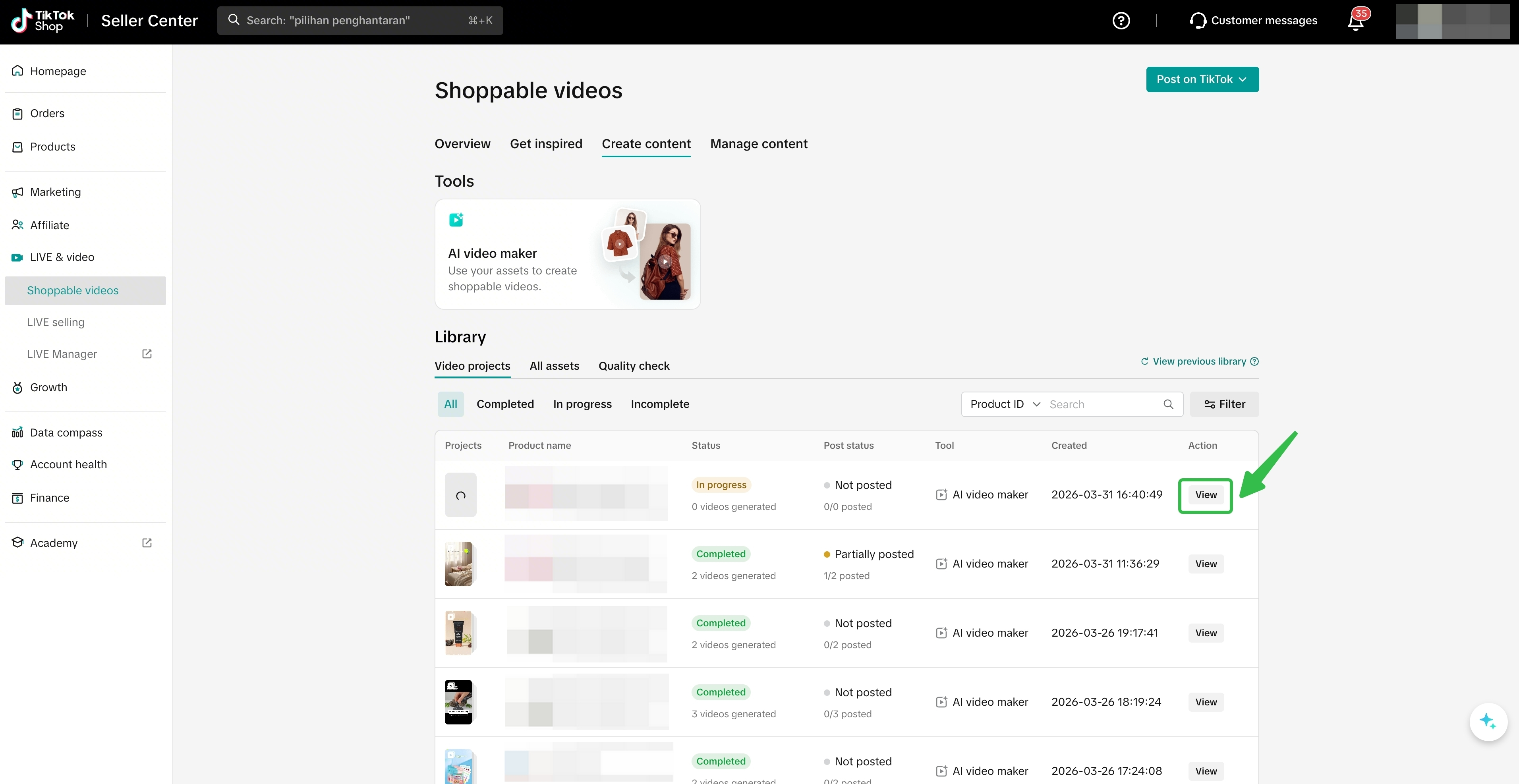Filter projects by In progress
Viewport: 1519px width, 784px height.
pos(583,404)
